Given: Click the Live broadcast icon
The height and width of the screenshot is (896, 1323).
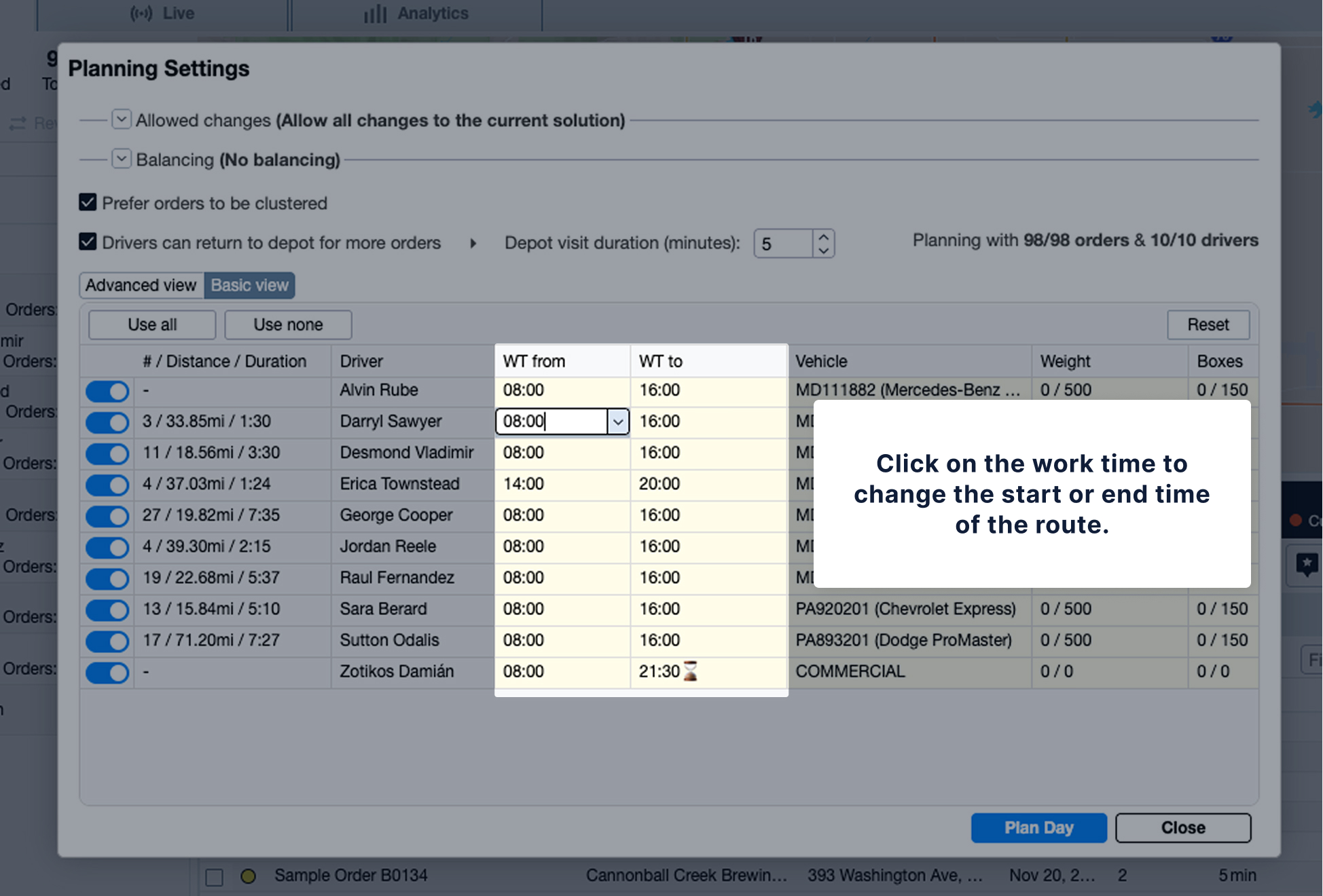Looking at the screenshot, I should (x=141, y=14).
